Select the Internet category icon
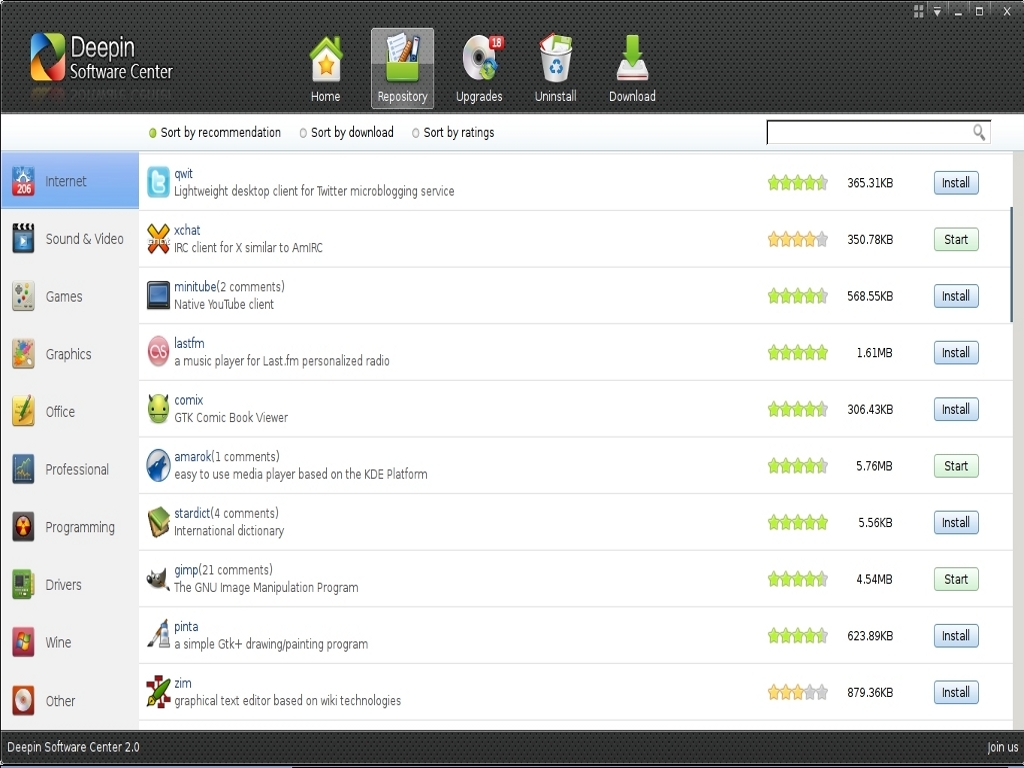1024x768 pixels. [x=23, y=181]
